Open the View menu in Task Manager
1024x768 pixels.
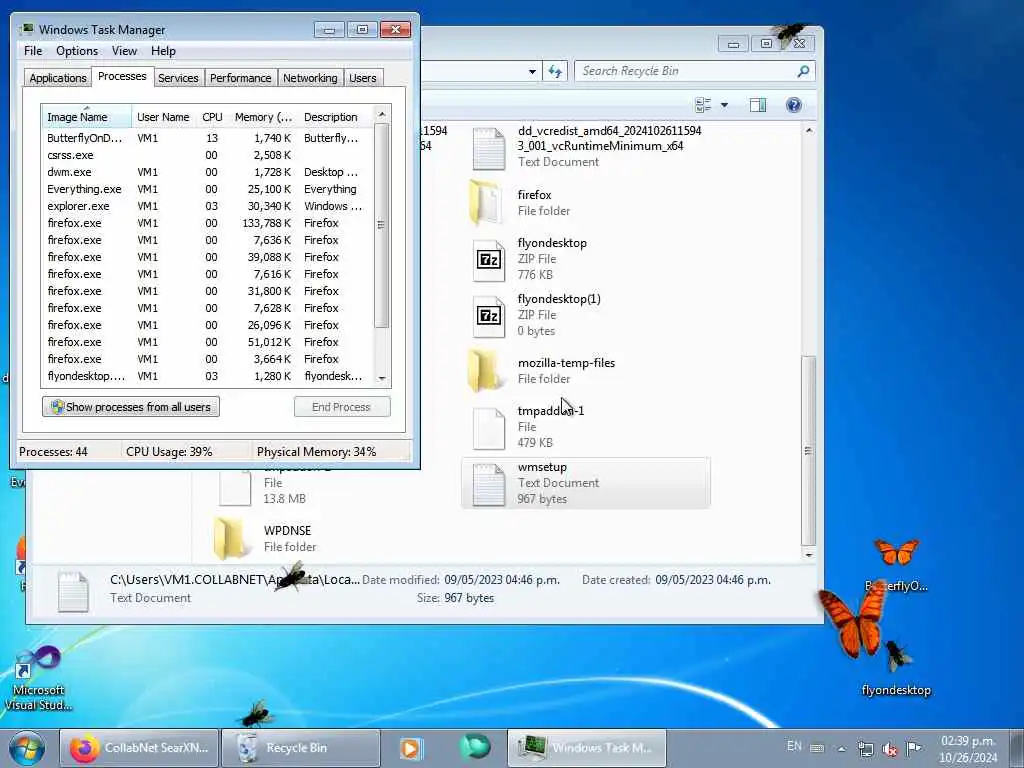124,51
